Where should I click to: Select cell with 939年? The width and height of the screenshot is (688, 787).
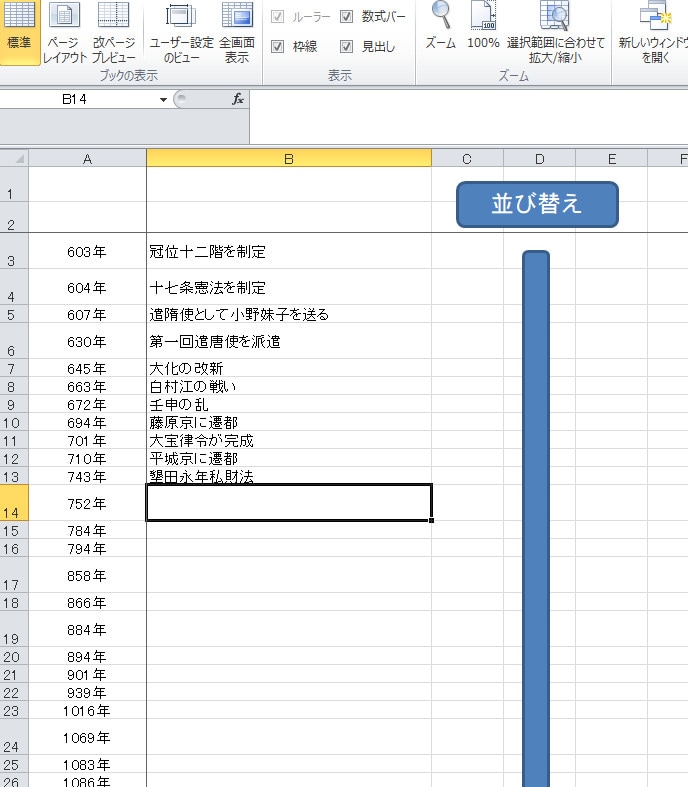(87, 693)
